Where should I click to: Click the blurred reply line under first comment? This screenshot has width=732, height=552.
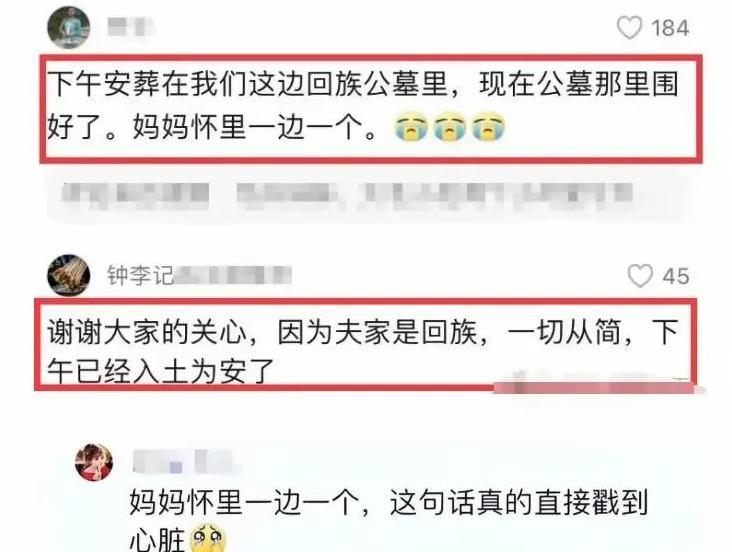click(x=348, y=196)
